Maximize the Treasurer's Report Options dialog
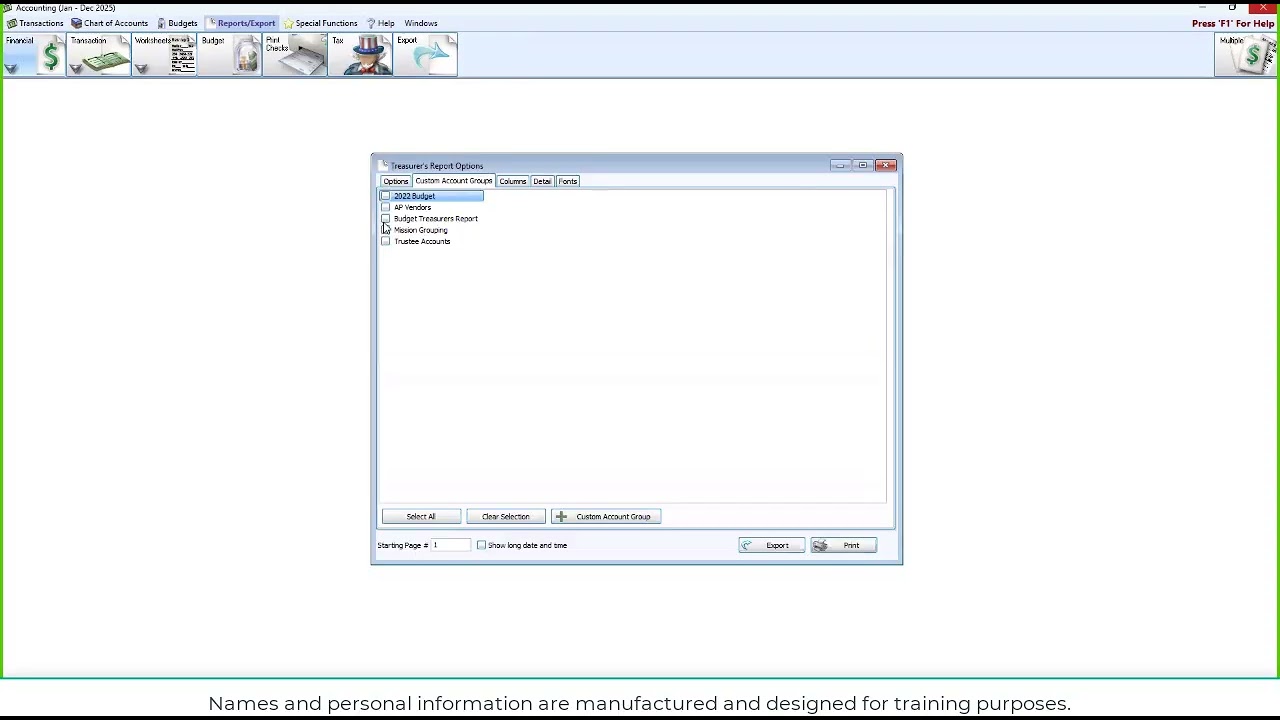This screenshot has width=1280, height=720. pyautogui.click(x=862, y=165)
